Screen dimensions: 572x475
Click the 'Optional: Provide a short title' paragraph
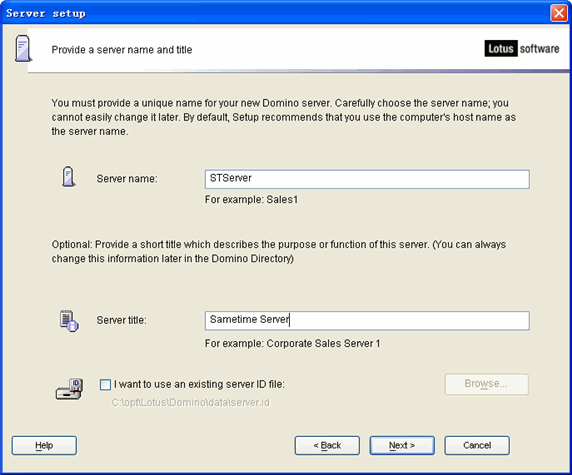(279, 251)
